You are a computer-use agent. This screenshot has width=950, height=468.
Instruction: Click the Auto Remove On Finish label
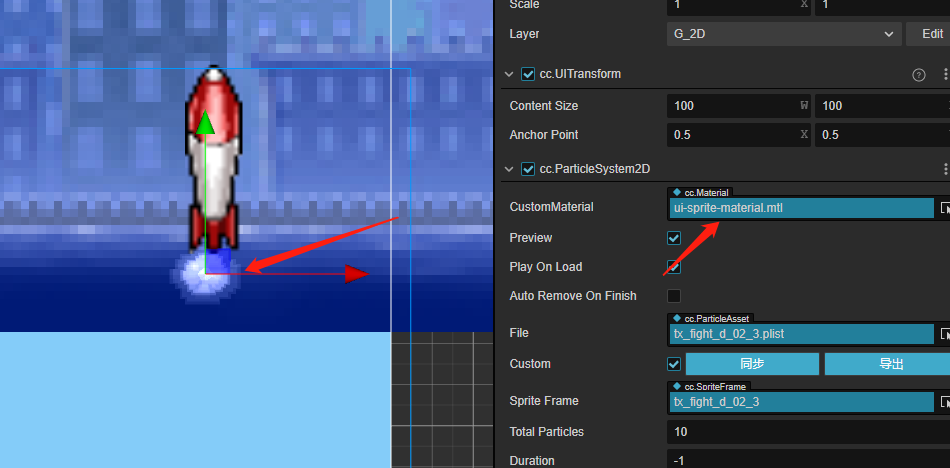click(573, 296)
